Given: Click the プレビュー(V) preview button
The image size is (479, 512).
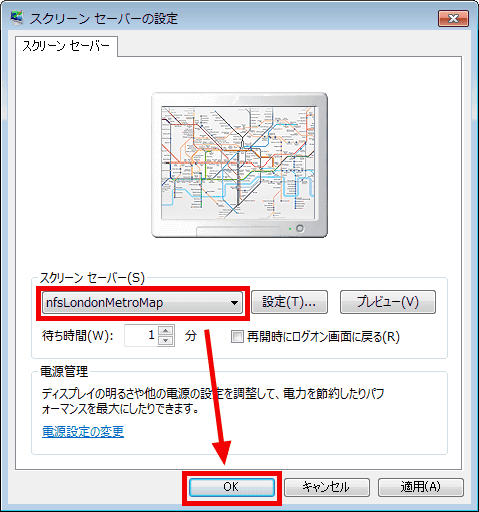Looking at the screenshot, I should 388,302.
